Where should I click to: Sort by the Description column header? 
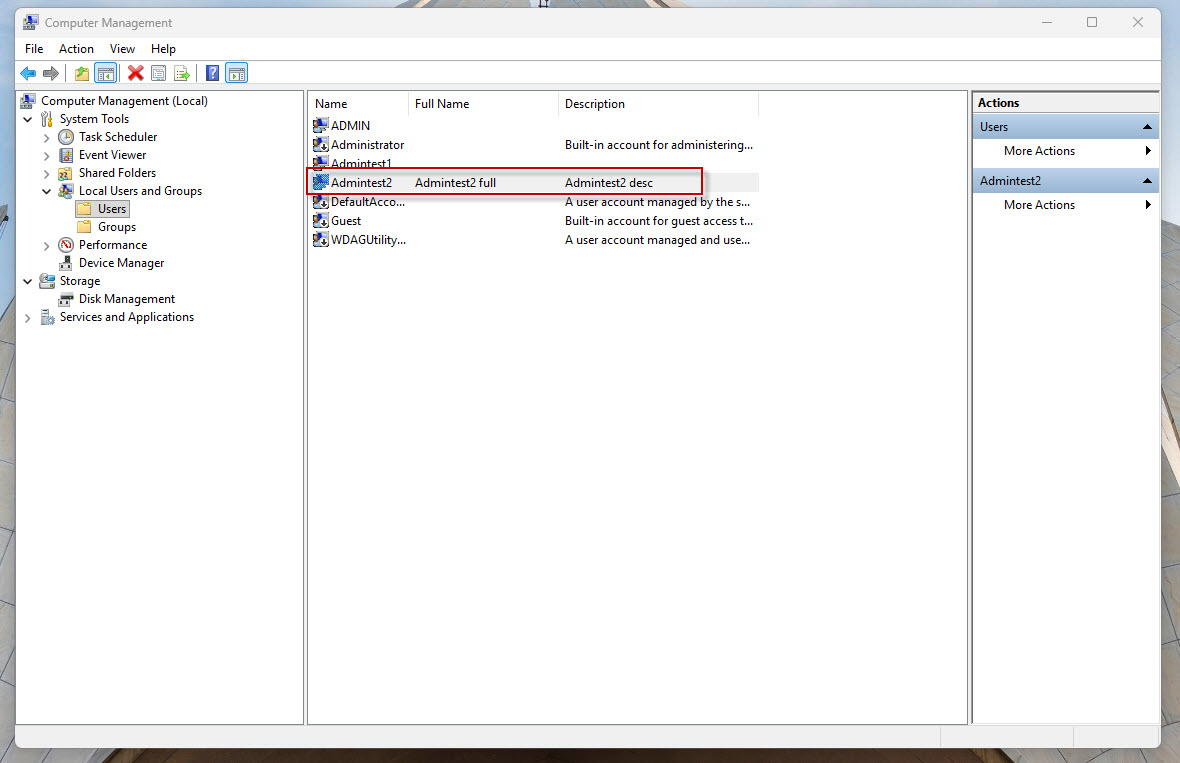[658, 104]
